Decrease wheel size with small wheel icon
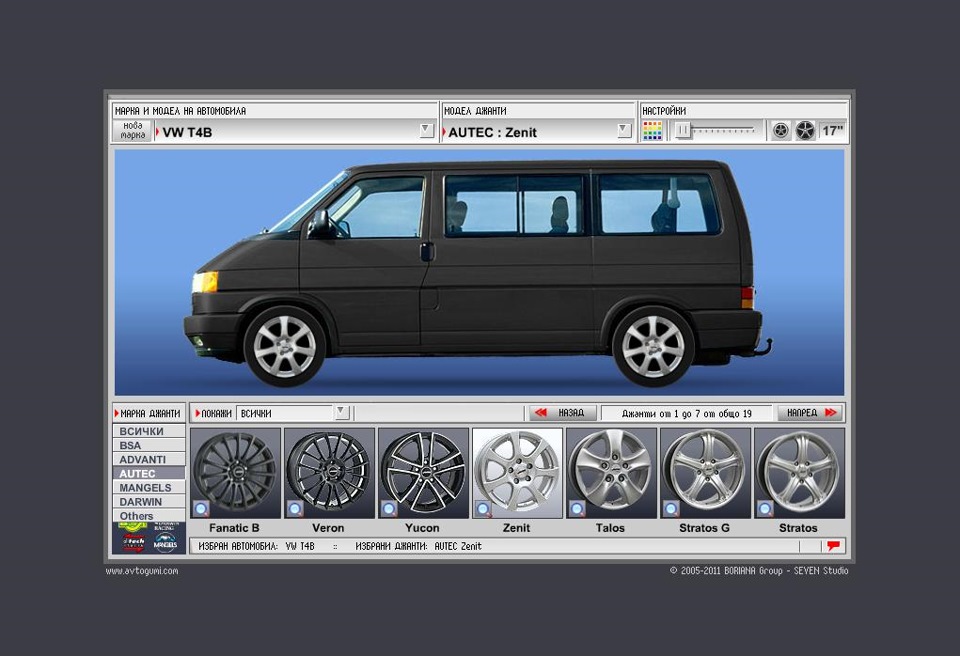Image resolution: width=960 pixels, height=656 pixels. (x=780, y=130)
